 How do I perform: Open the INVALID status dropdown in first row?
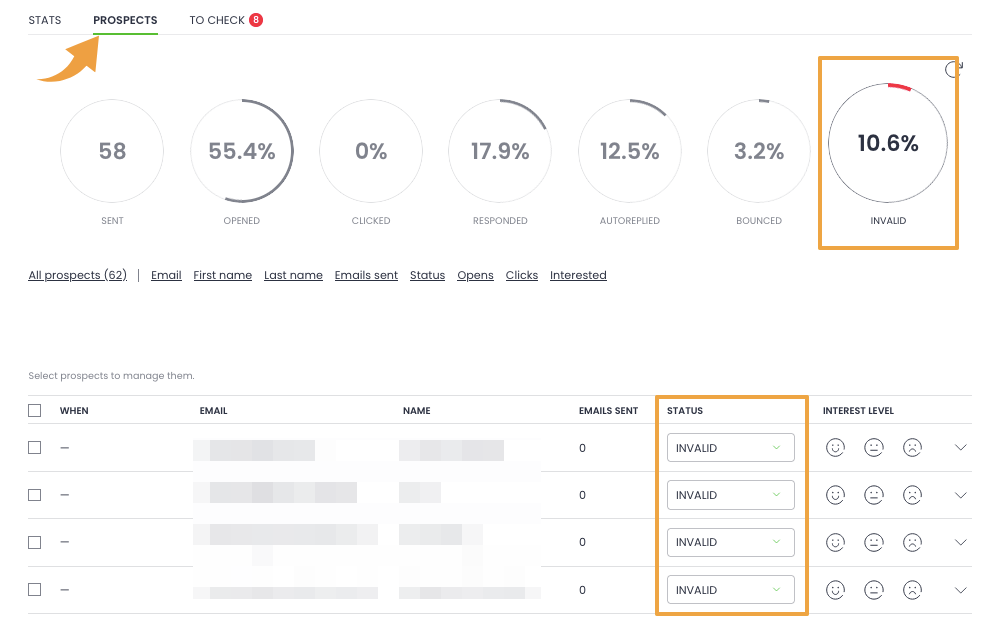730,448
